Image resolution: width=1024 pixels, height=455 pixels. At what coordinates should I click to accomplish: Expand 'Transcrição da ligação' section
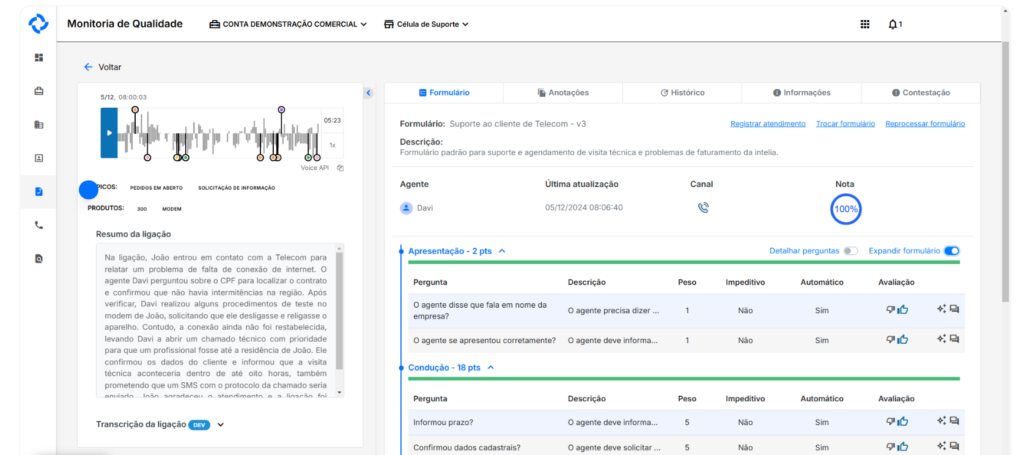point(221,424)
